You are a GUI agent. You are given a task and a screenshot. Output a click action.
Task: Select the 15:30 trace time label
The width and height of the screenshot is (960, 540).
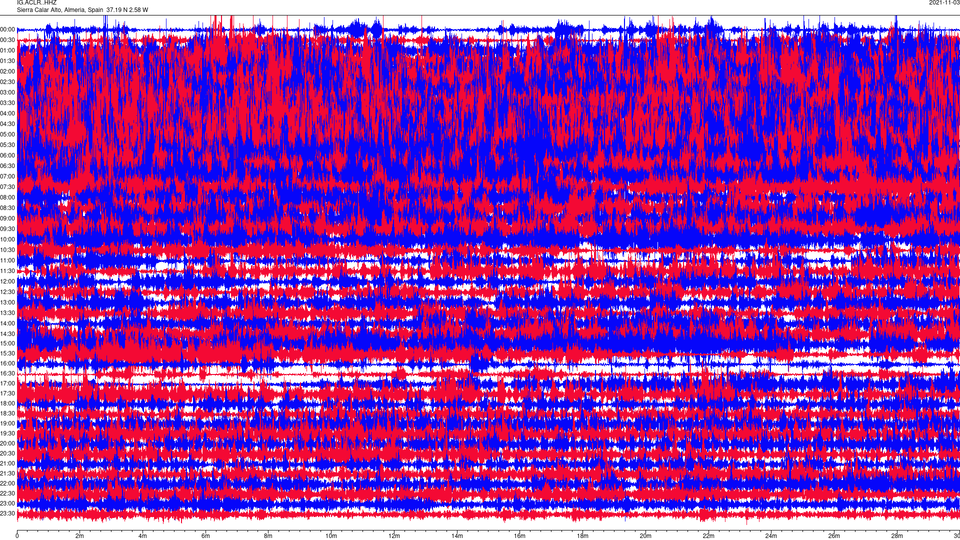coord(7,353)
